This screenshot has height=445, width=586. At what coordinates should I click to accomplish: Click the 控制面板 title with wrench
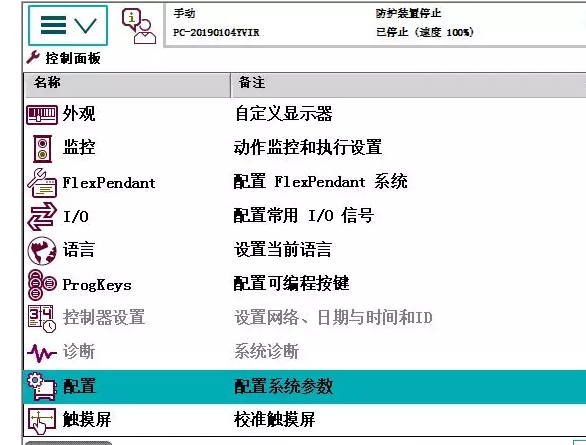pos(64,58)
